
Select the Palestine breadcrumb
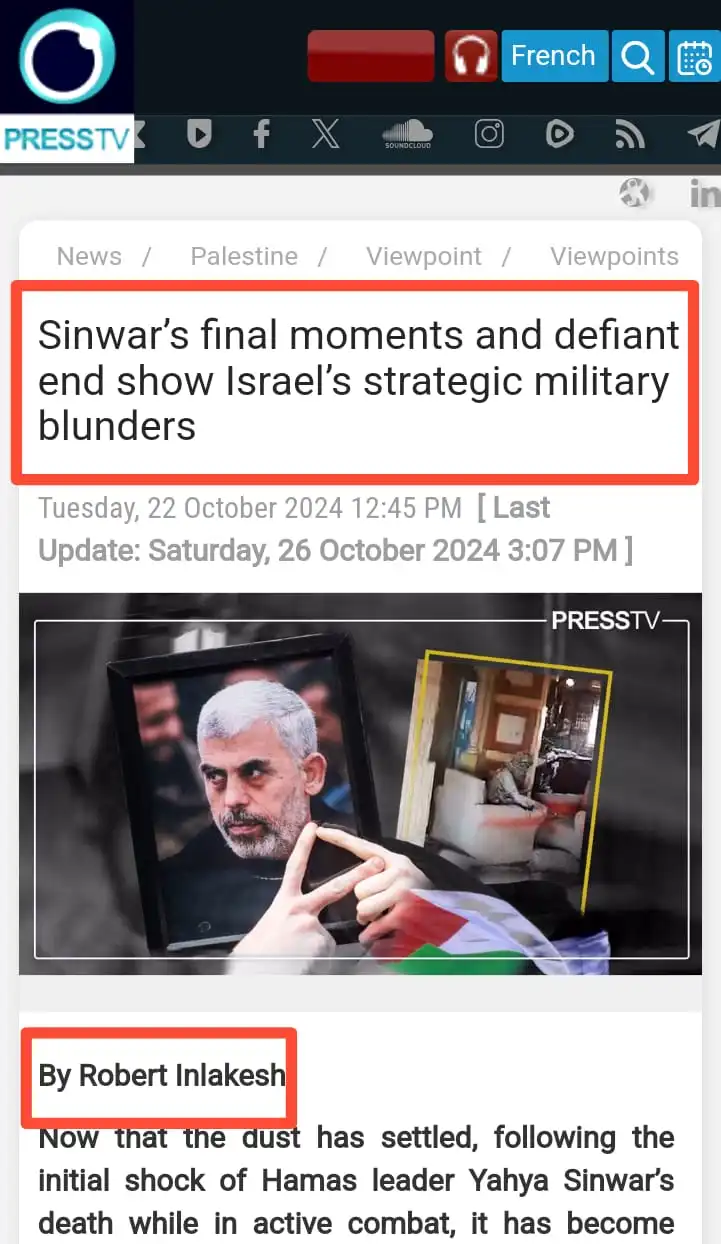pyautogui.click(x=244, y=256)
